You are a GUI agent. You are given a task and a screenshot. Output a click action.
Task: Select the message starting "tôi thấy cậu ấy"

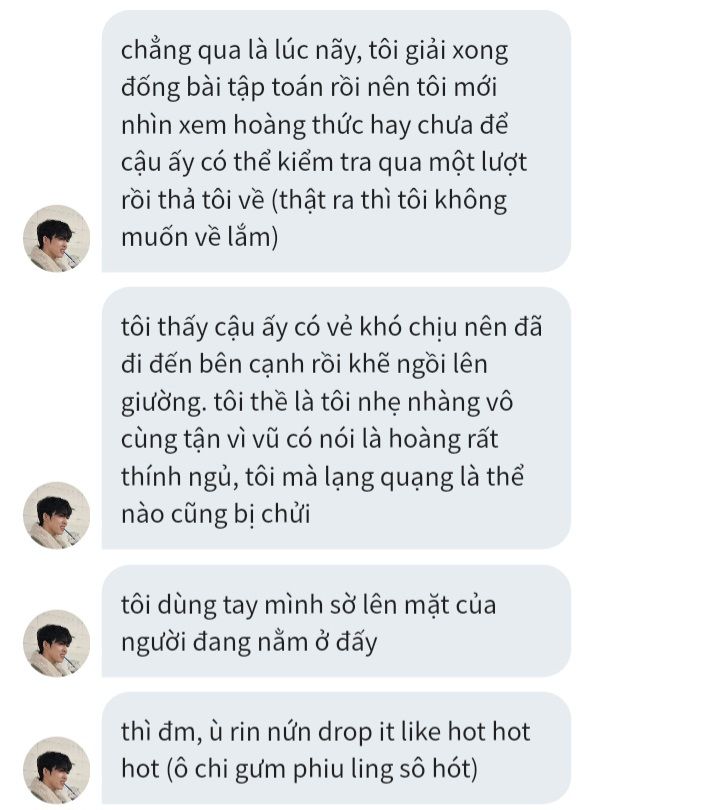[336, 418]
